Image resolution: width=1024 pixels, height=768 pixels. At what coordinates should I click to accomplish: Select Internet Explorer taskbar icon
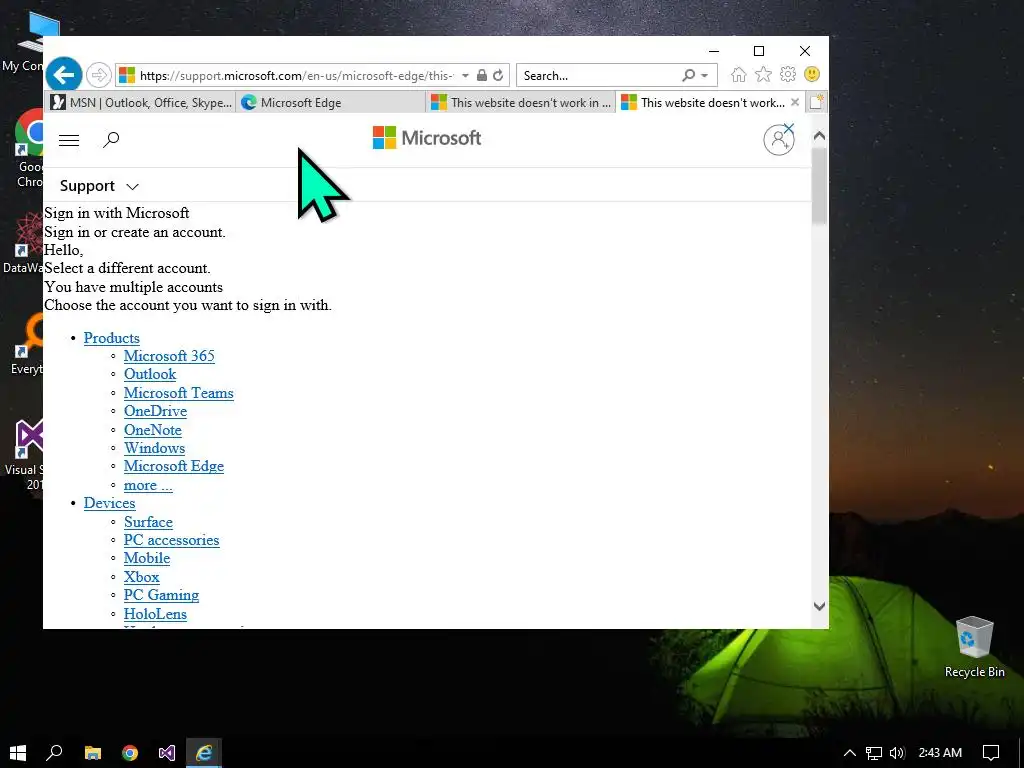(x=204, y=753)
